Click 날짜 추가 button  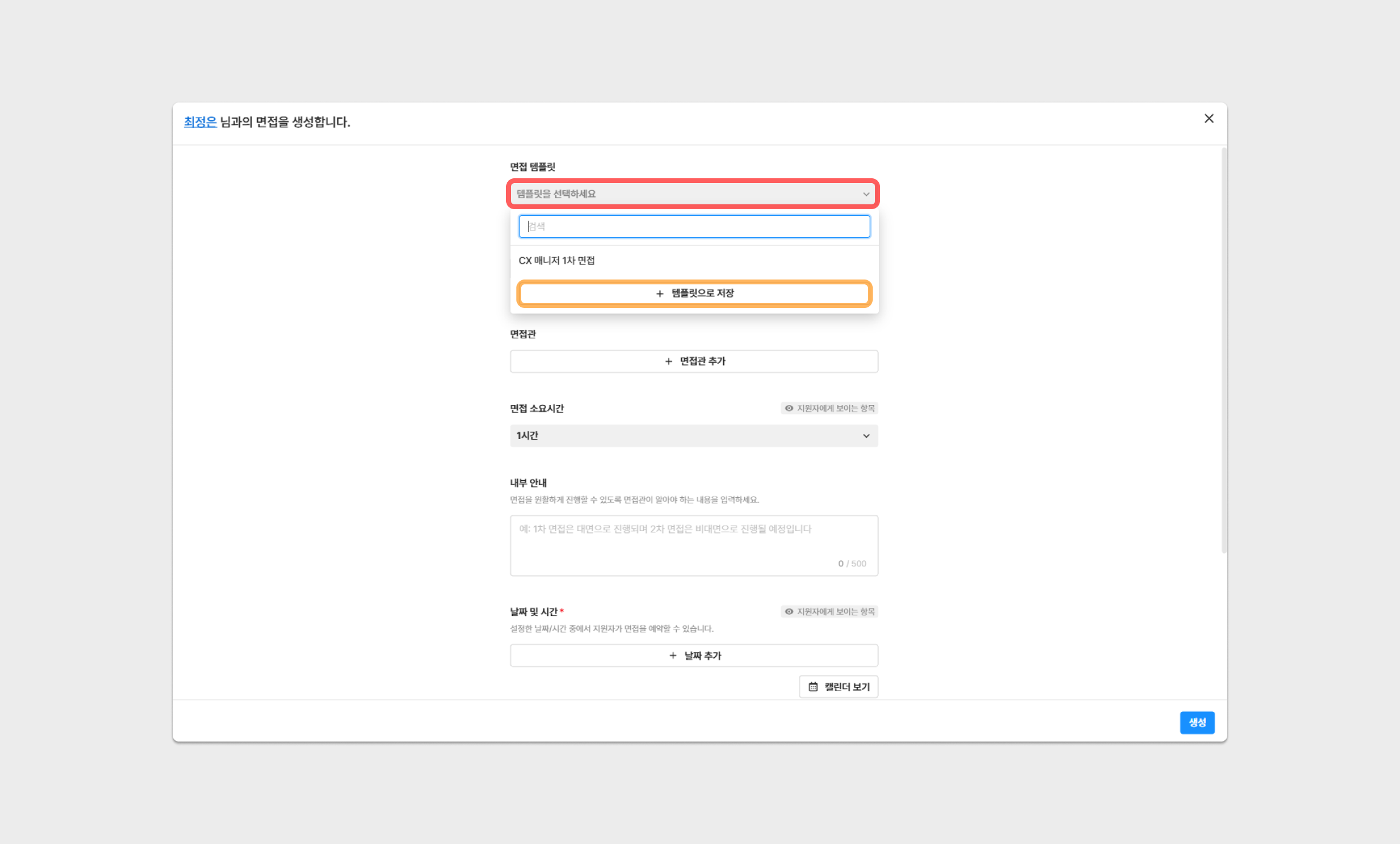(702, 656)
